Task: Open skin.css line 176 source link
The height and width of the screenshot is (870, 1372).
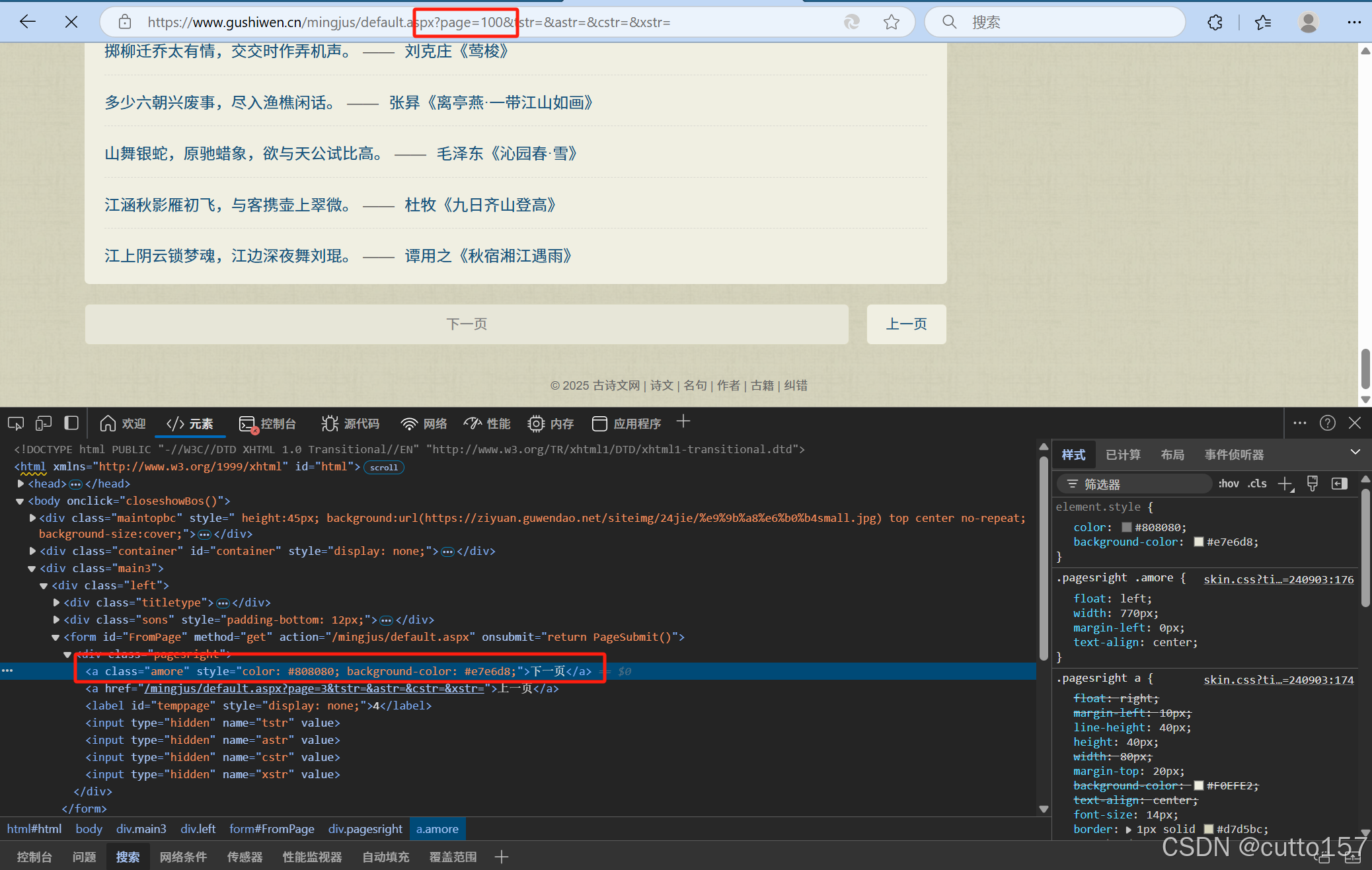Action: (1278, 579)
